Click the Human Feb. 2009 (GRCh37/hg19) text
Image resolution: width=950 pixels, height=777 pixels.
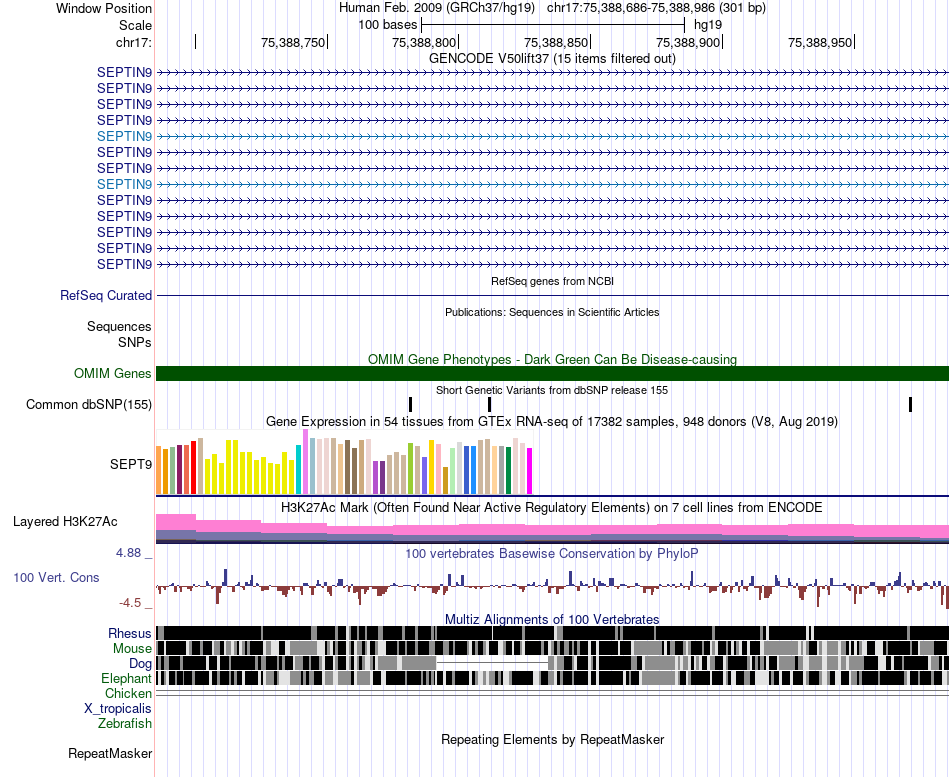coord(437,8)
